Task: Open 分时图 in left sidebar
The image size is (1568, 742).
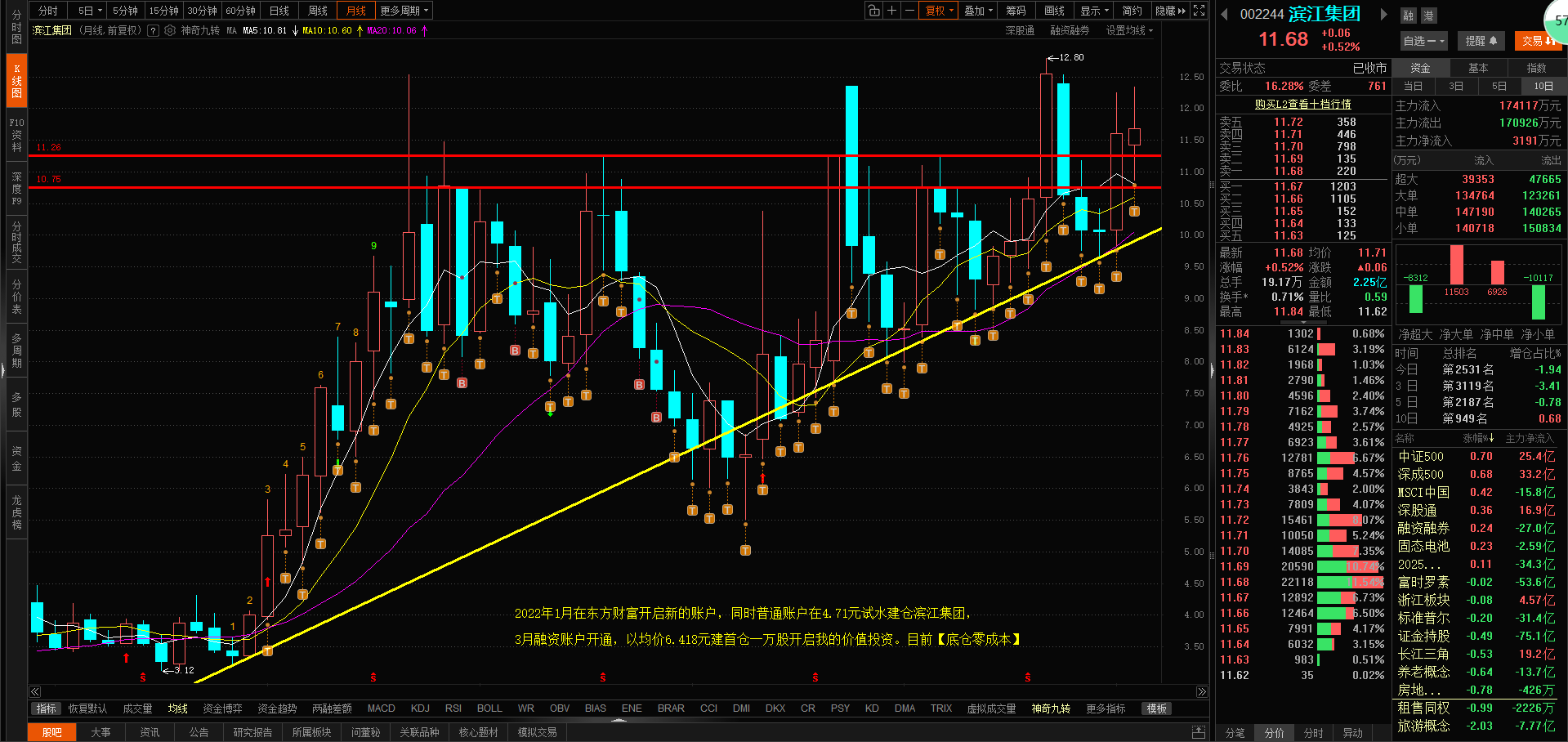Action: tap(16, 27)
